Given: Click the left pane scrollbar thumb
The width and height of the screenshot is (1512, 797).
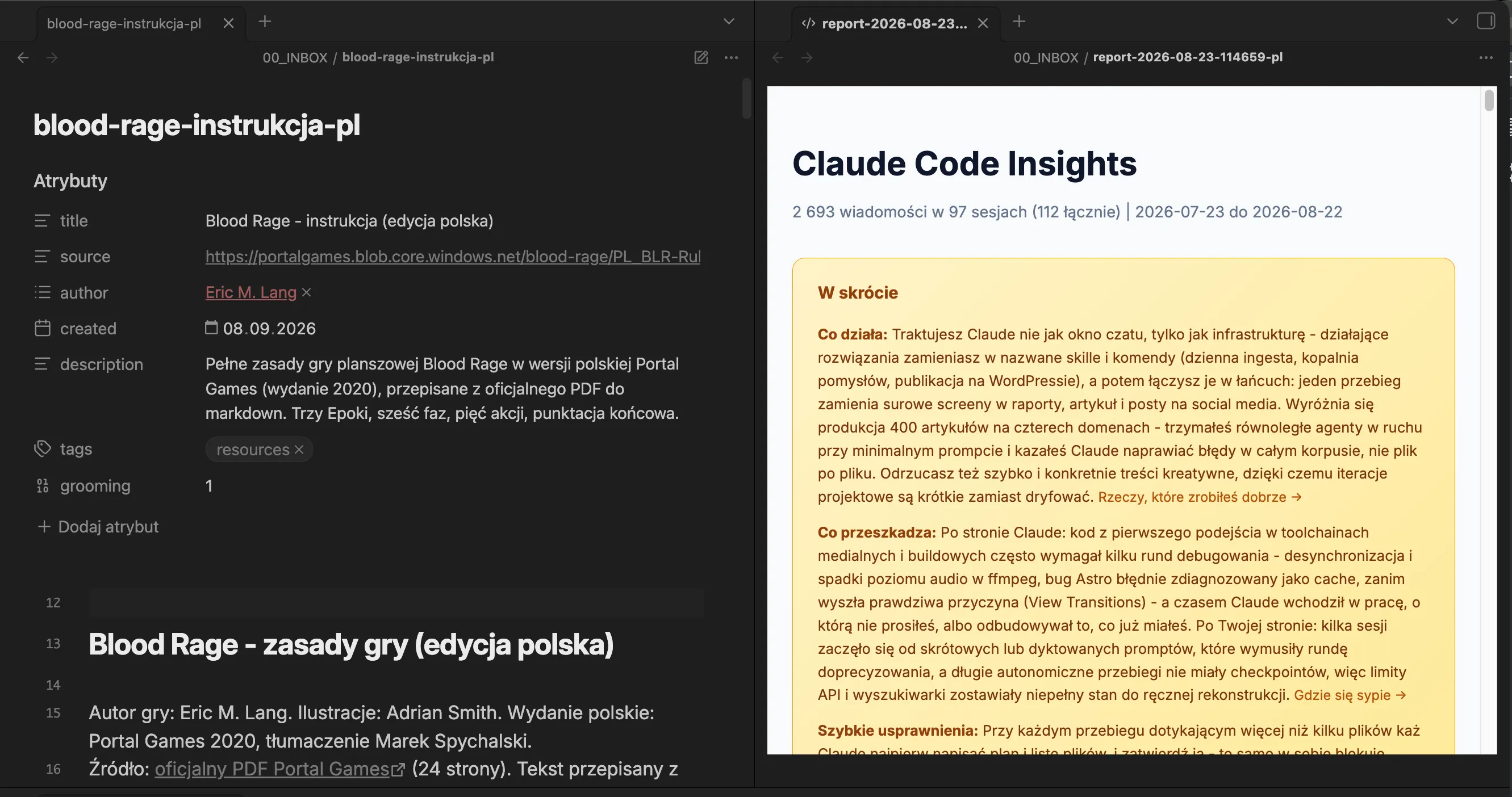Looking at the screenshot, I should pyautogui.click(x=746, y=98).
